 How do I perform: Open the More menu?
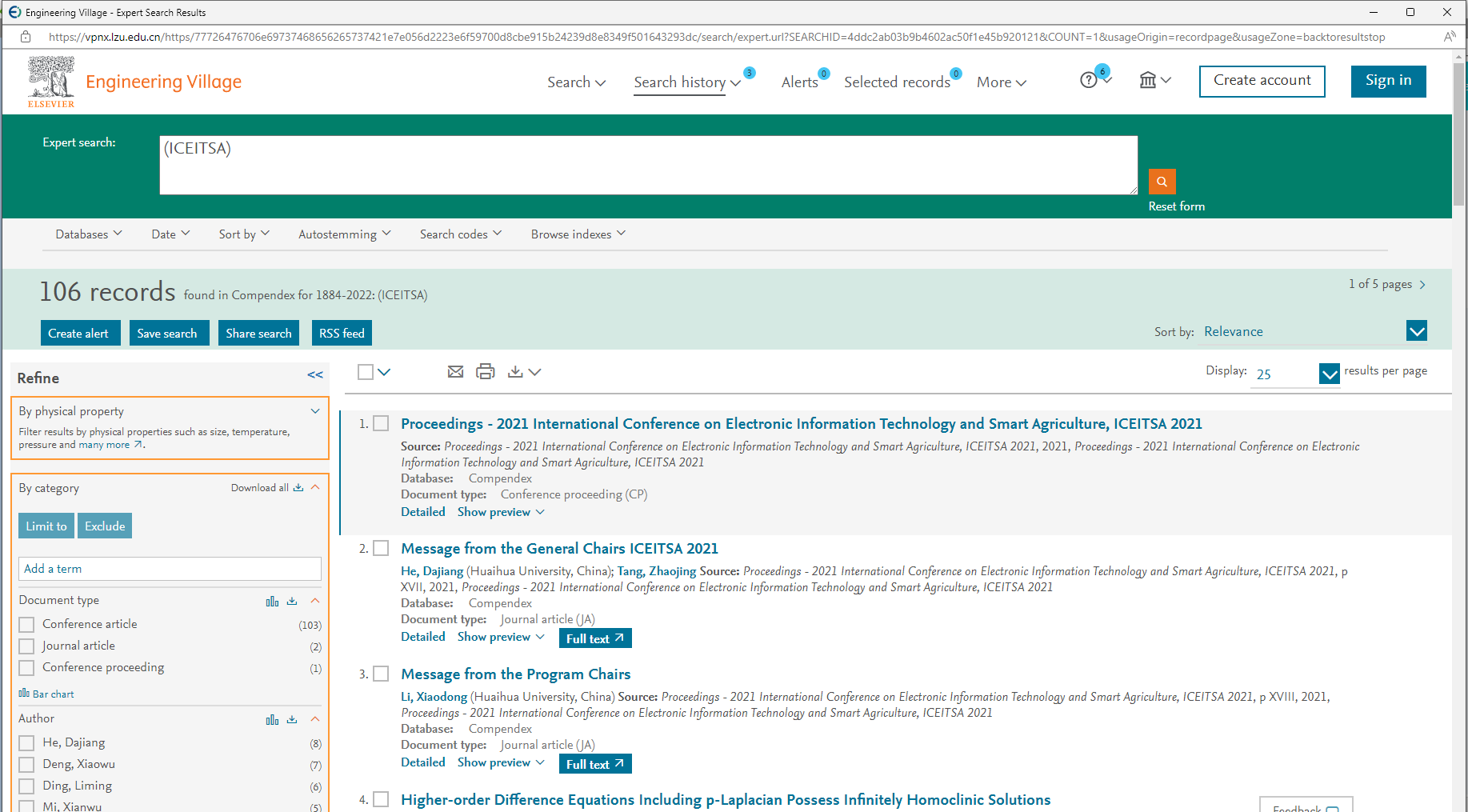click(x=1002, y=82)
